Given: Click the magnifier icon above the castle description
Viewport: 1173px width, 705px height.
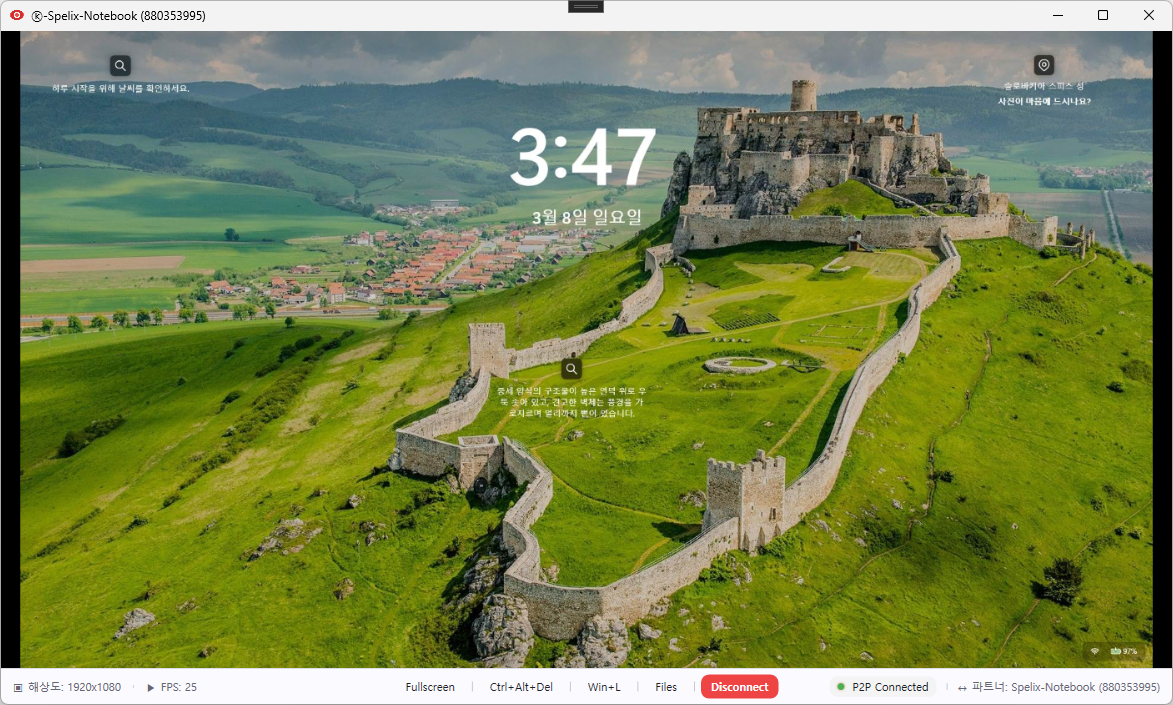Looking at the screenshot, I should point(571,368).
